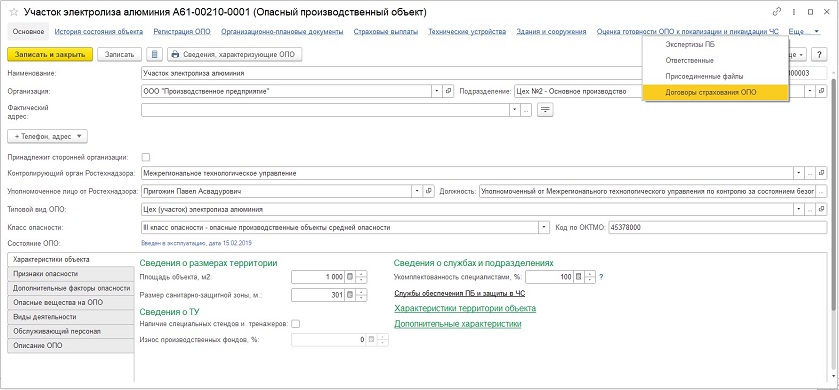
Task: Select Присоединенные файлы menu item
Action: point(715,77)
